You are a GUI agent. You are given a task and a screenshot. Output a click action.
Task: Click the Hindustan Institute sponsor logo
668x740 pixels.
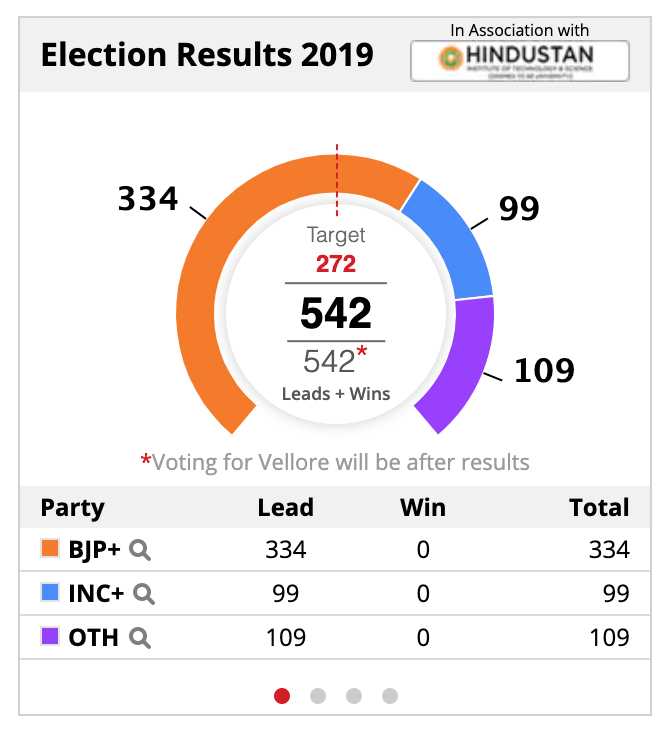pos(520,60)
